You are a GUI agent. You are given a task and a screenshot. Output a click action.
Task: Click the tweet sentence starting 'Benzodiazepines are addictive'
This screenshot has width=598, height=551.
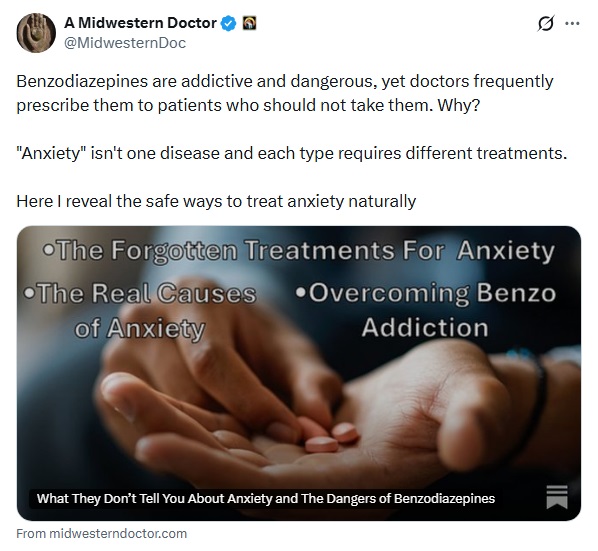(x=285, y=93)
